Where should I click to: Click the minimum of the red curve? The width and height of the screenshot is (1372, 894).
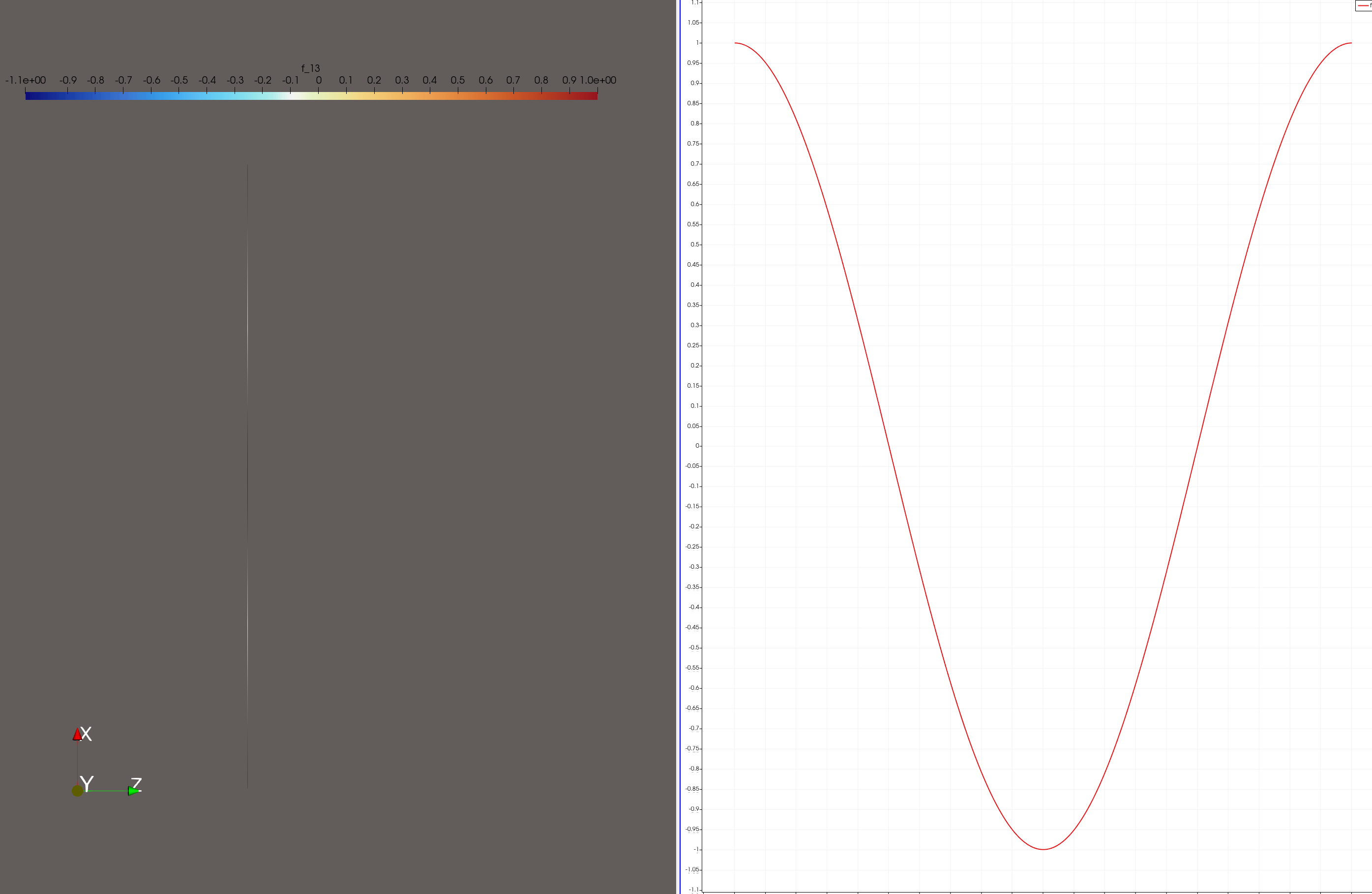click(x=1043, y=849)
